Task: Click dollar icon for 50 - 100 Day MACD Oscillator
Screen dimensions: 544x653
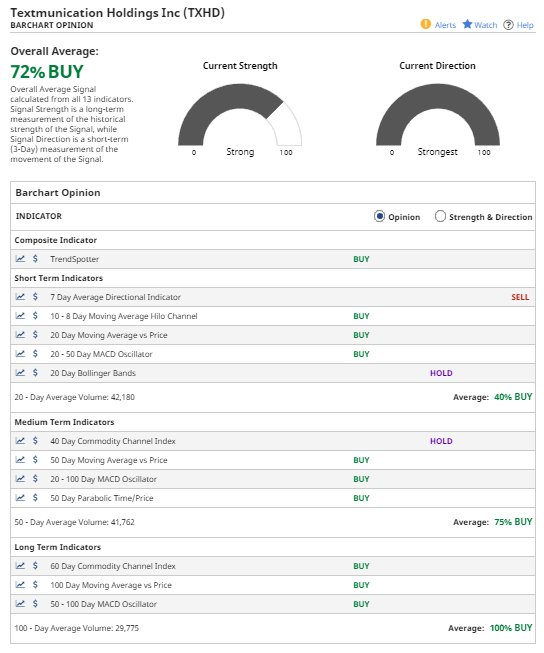Action: (35, 603)
